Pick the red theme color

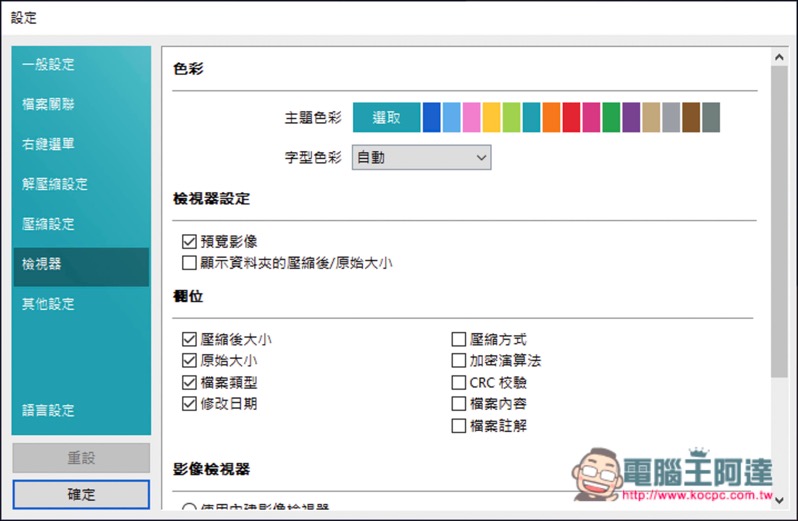click(x=571, y=118)
